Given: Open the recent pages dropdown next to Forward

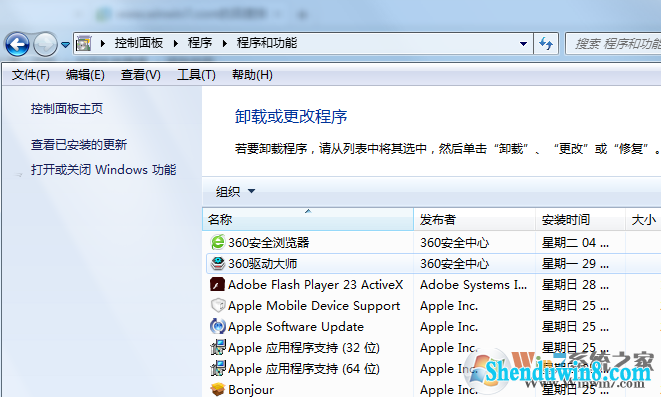Looking at the screenshot, I should pos(65,44).
